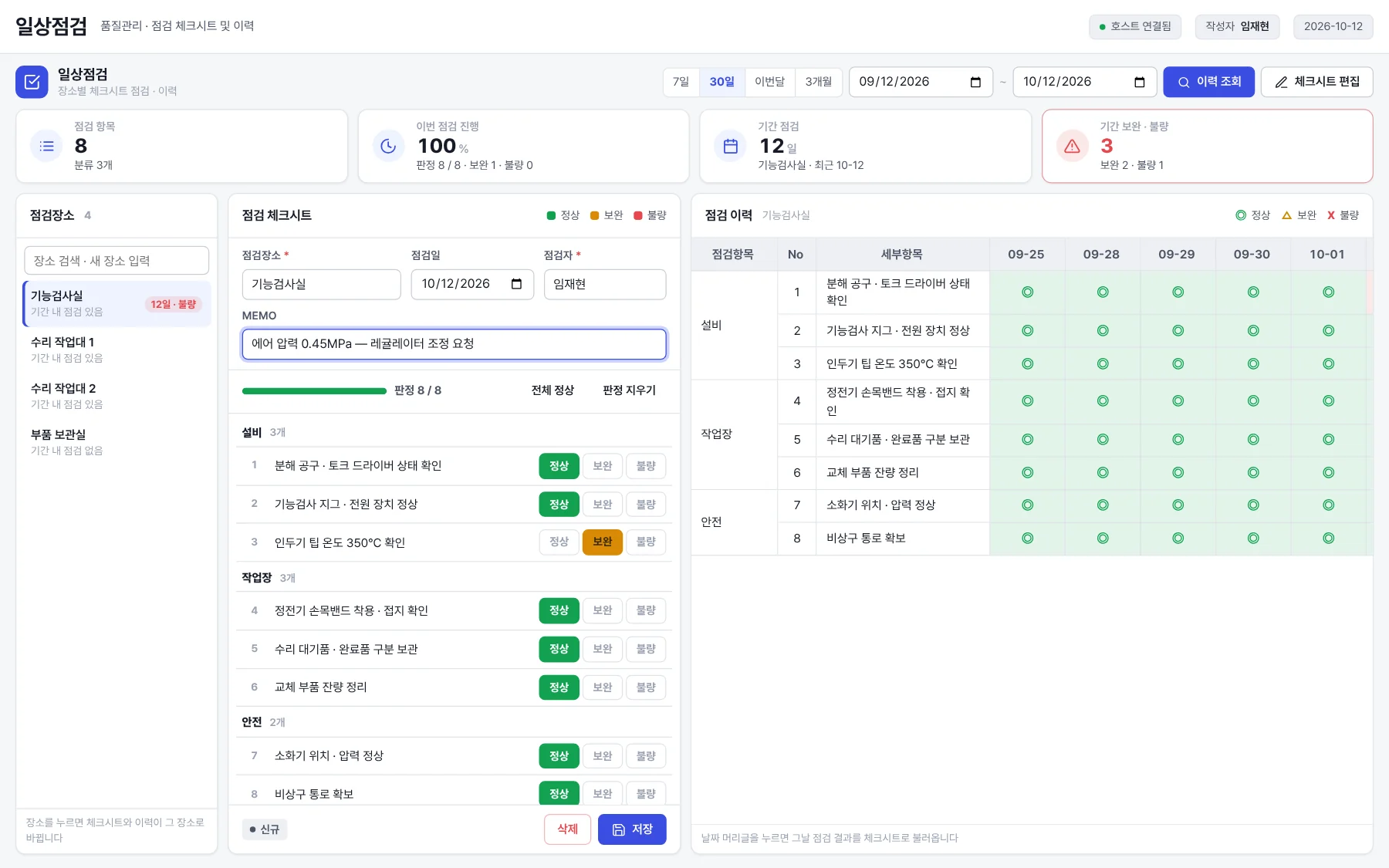Image resolution: width=1389 pixels, height=868 pixels.
Task: Click the 점검자 input field
Action: coord(605,284)
